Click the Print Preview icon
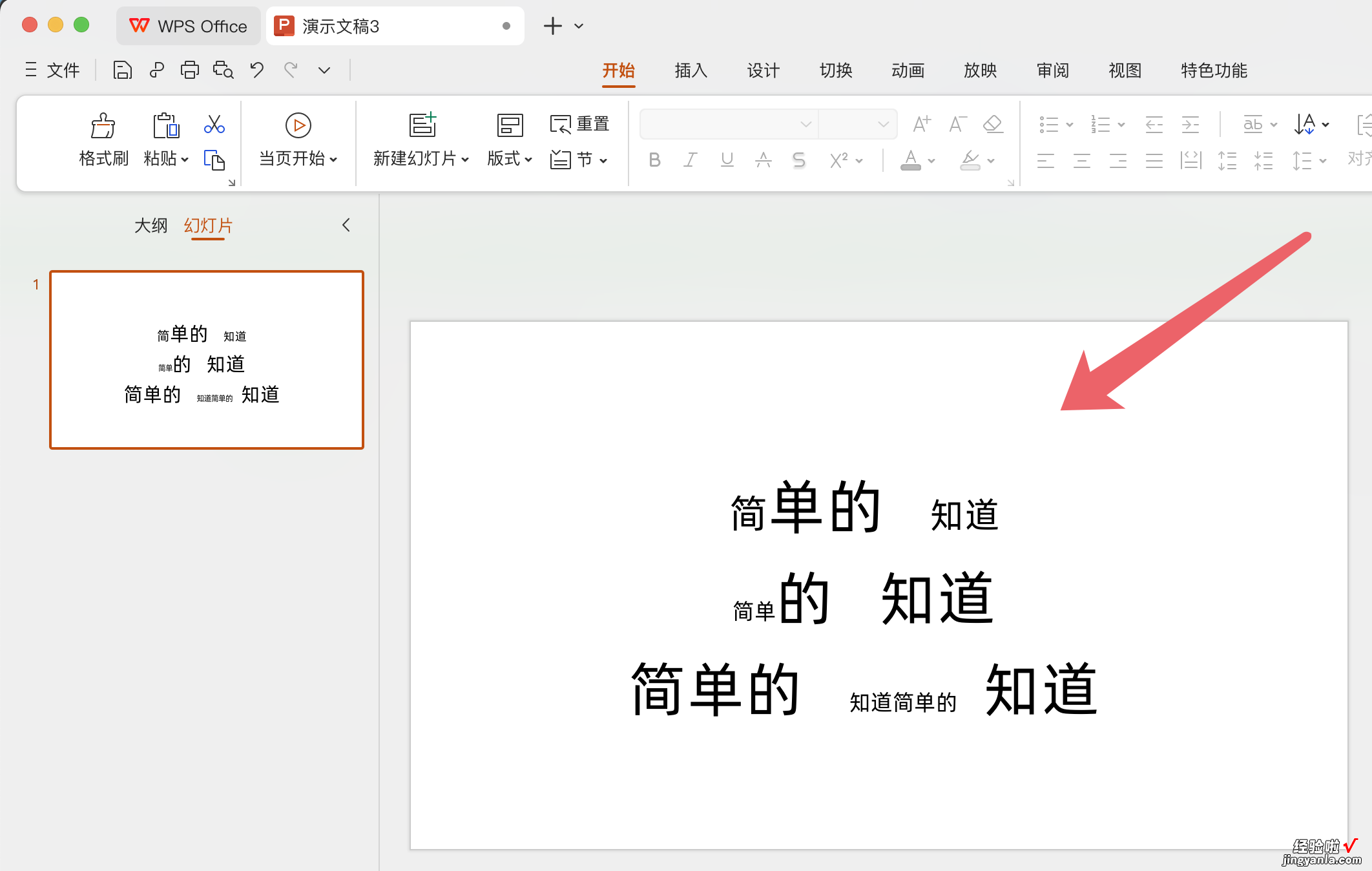This screenshot has width=1372, height=871. (x=223, y=70)
